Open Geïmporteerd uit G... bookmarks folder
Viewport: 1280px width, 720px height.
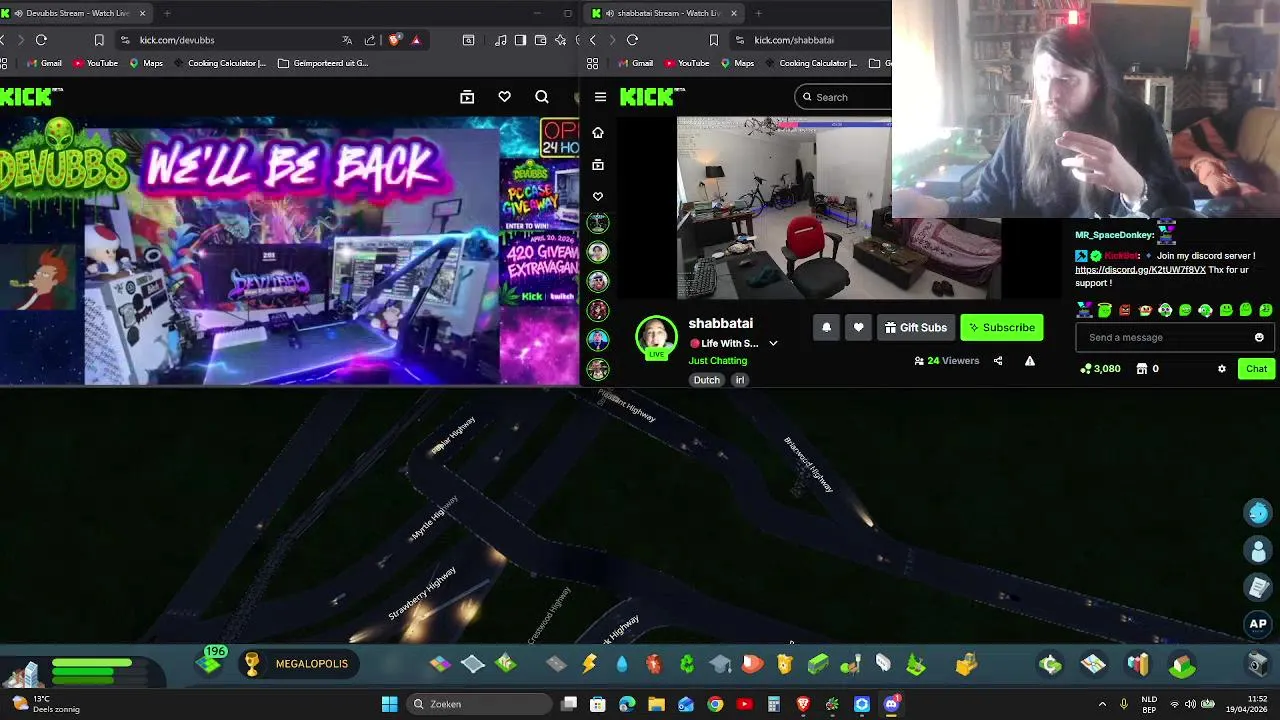pos(323,63)
